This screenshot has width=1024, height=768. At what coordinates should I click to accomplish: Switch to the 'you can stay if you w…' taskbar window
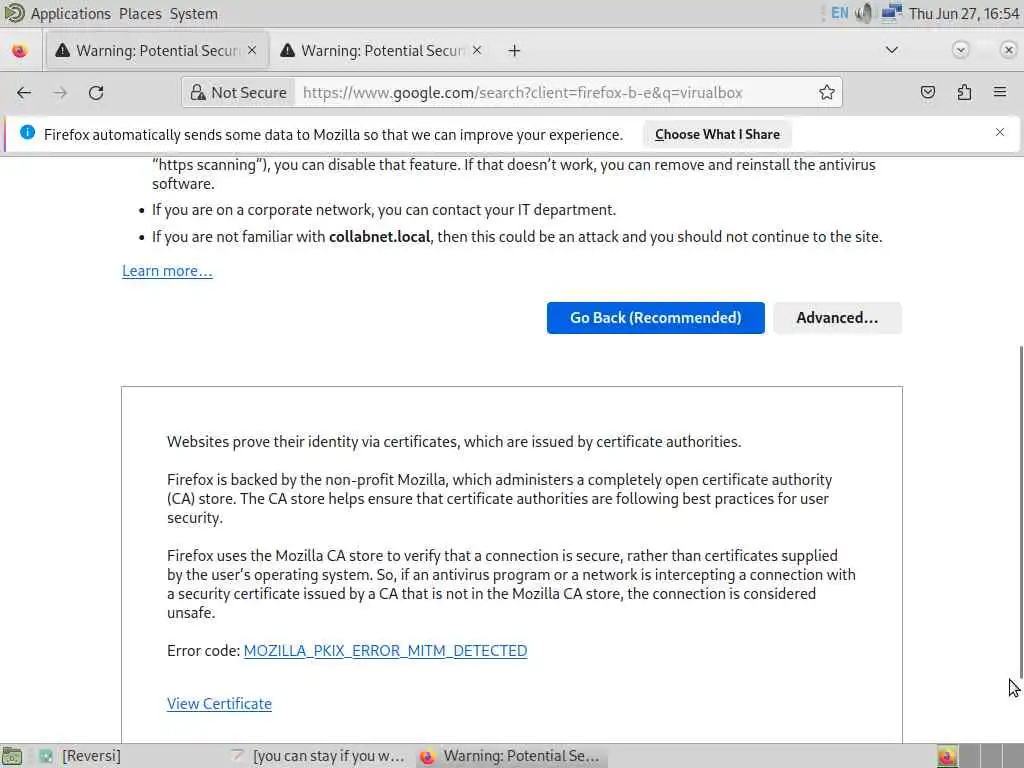click(320, 756)
